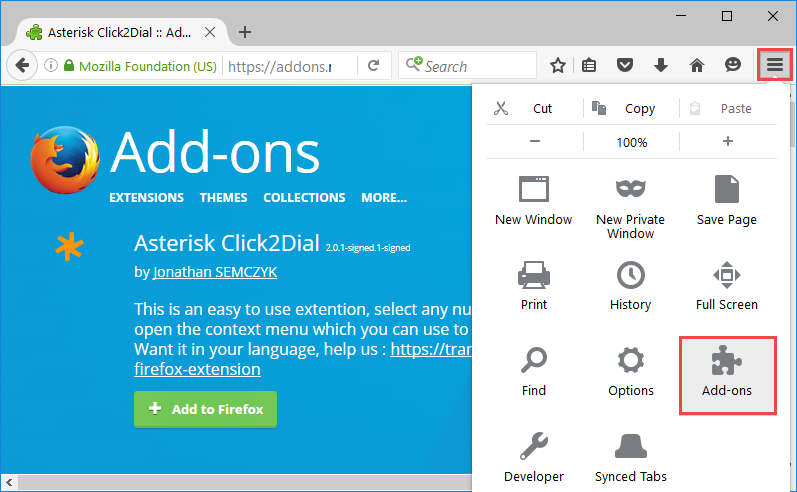Select Print from the menu panel

coord(534,286)
